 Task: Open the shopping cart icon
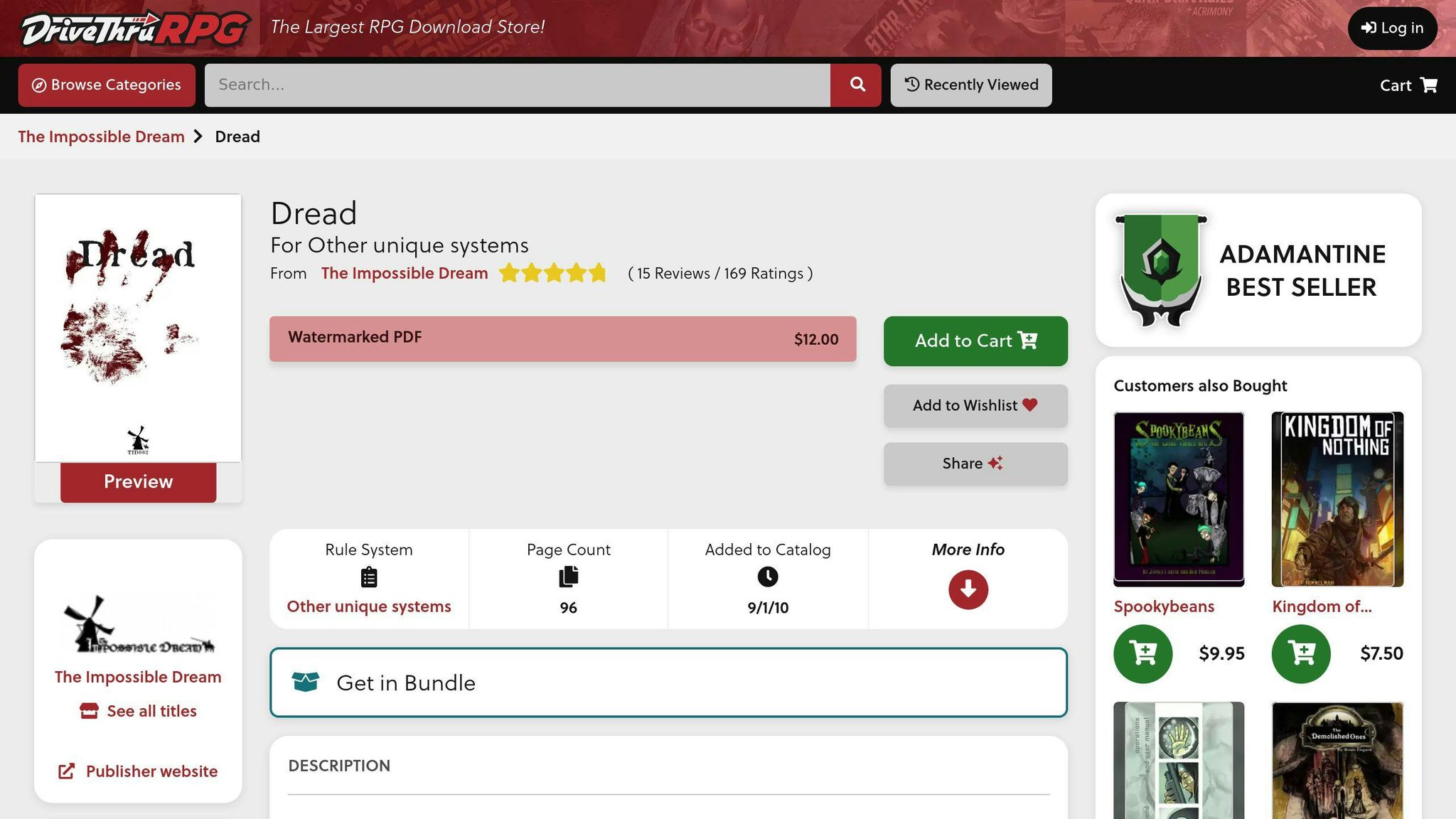tap(1428, 85)
